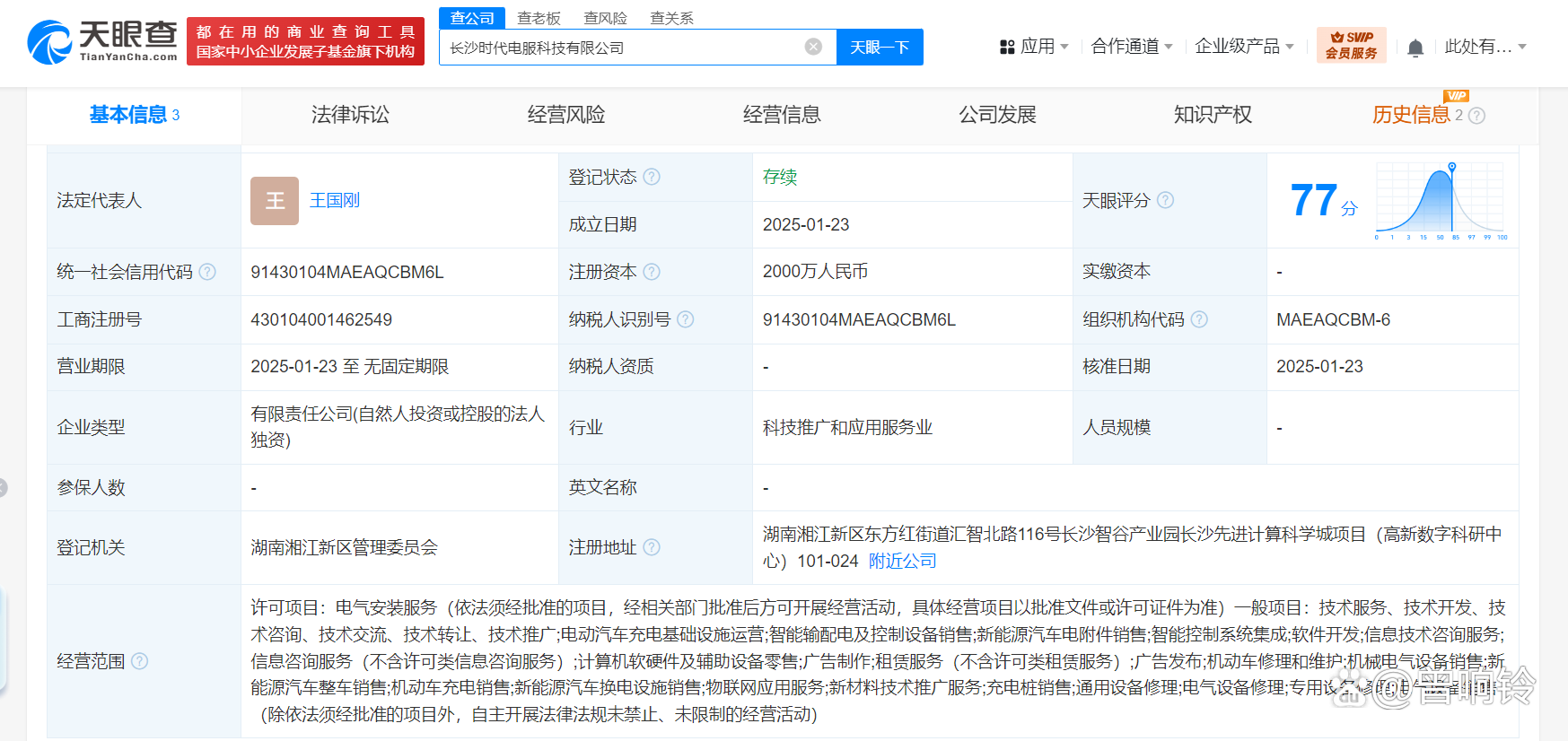
Task: Show help for 纳税人识别号
Action: point(685,319)
